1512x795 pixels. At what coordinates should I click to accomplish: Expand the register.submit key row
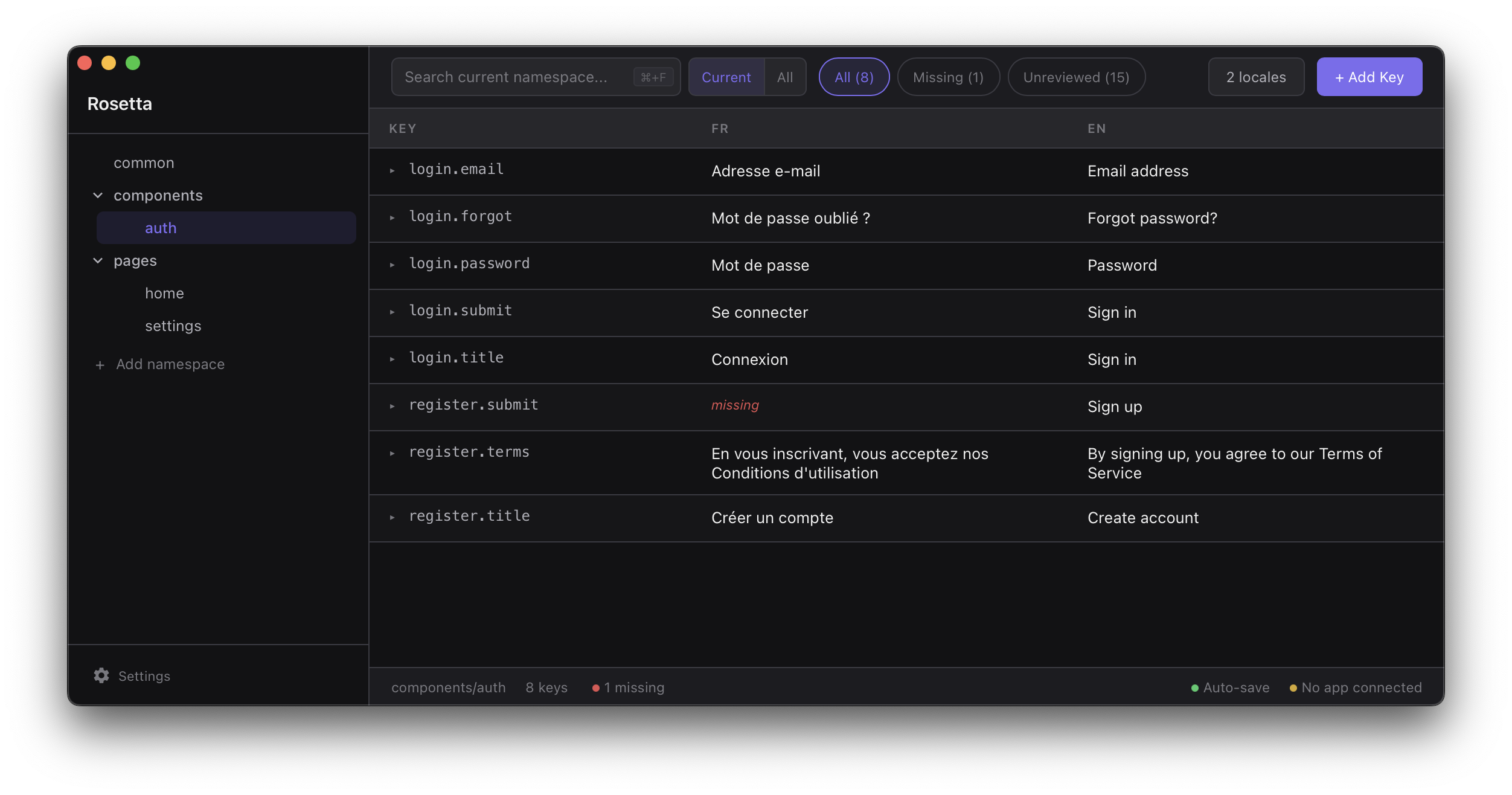click(393, 406)
